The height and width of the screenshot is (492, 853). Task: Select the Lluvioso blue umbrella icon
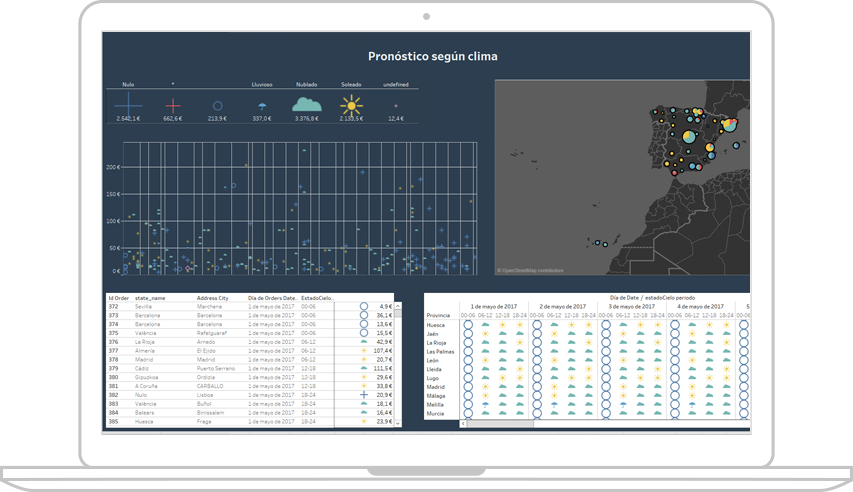[262, 106]
